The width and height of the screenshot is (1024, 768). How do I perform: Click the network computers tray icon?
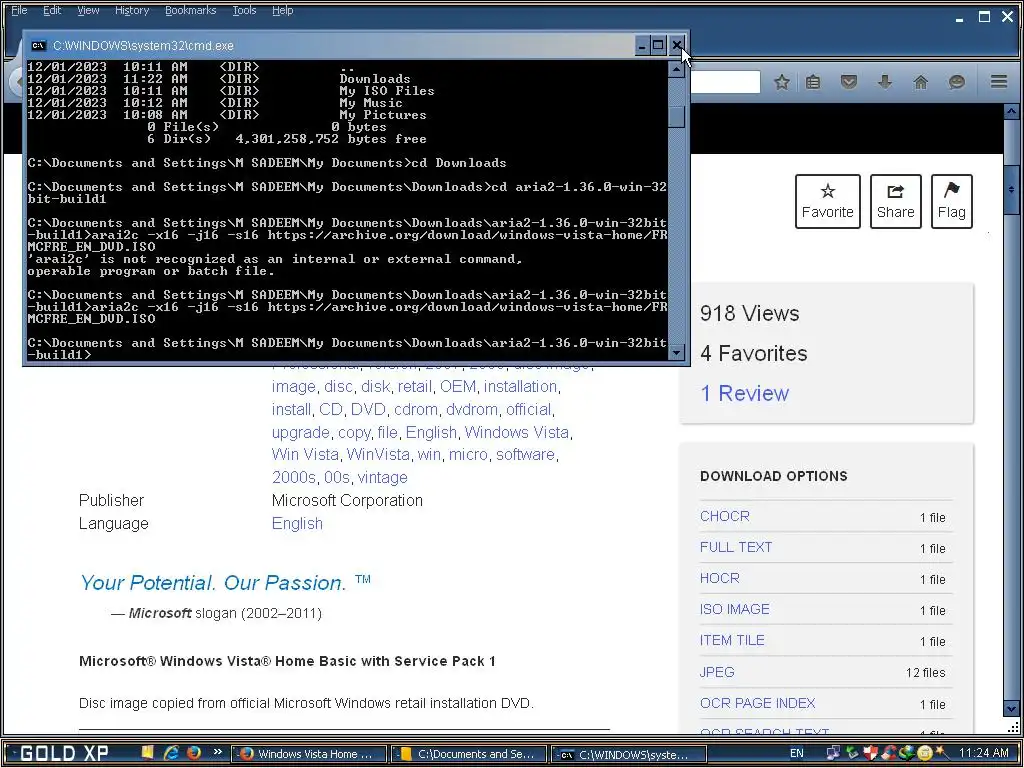click(x=833, y=753)
